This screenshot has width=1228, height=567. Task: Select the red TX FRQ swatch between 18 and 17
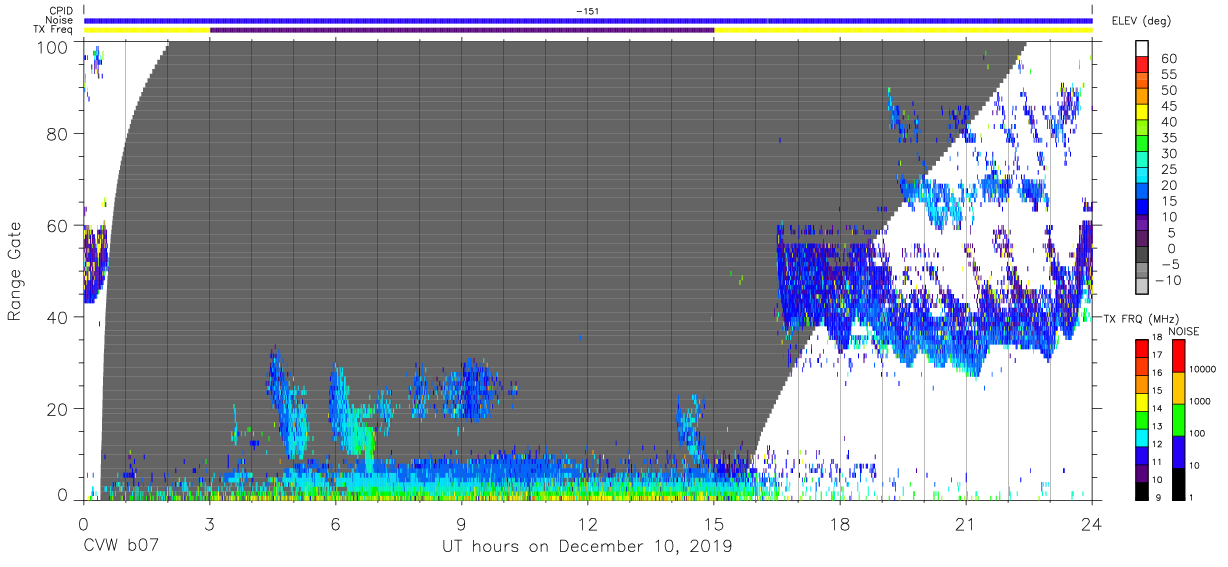[1142, 348]
